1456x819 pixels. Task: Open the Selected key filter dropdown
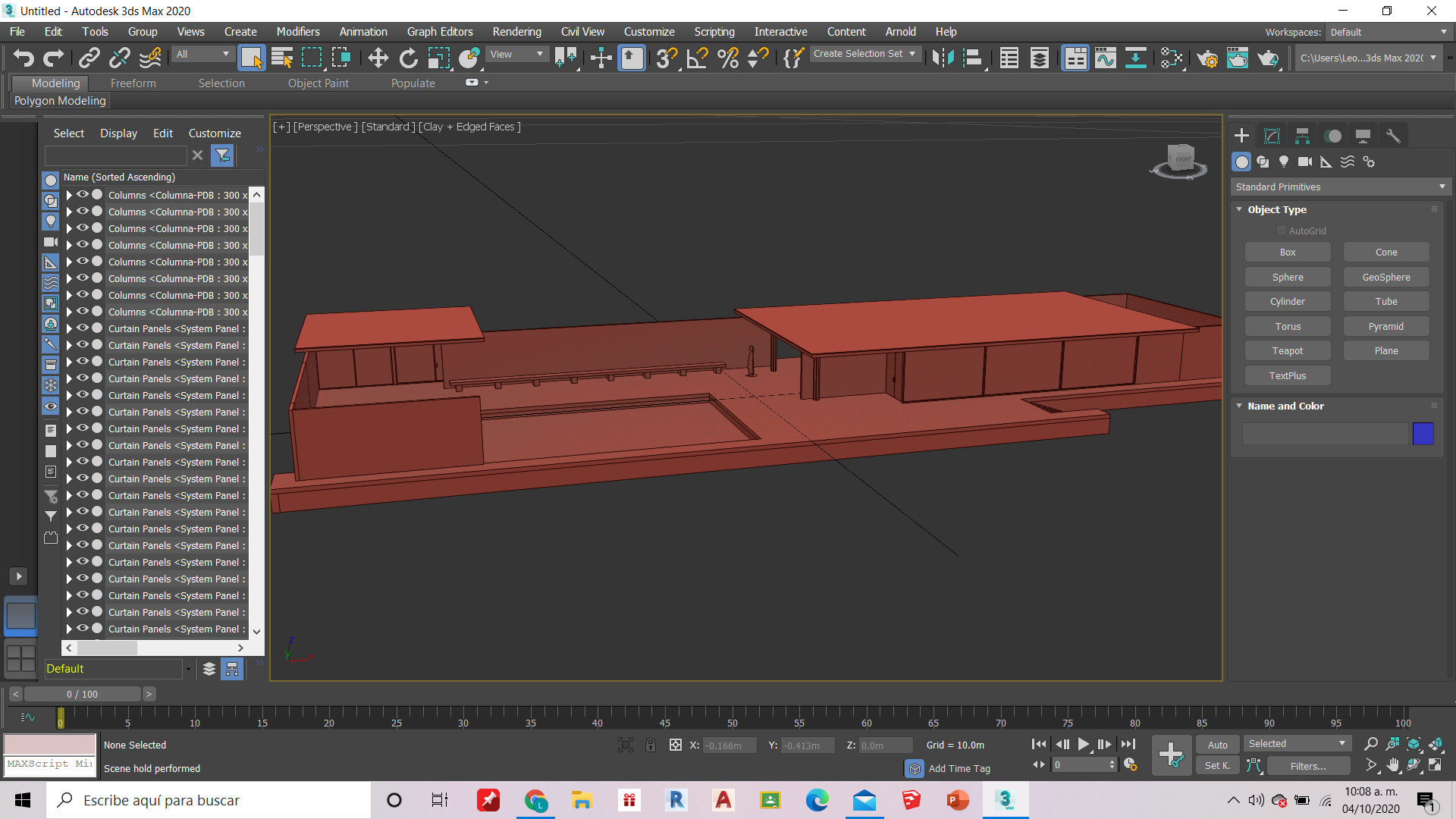point(1298,744)
